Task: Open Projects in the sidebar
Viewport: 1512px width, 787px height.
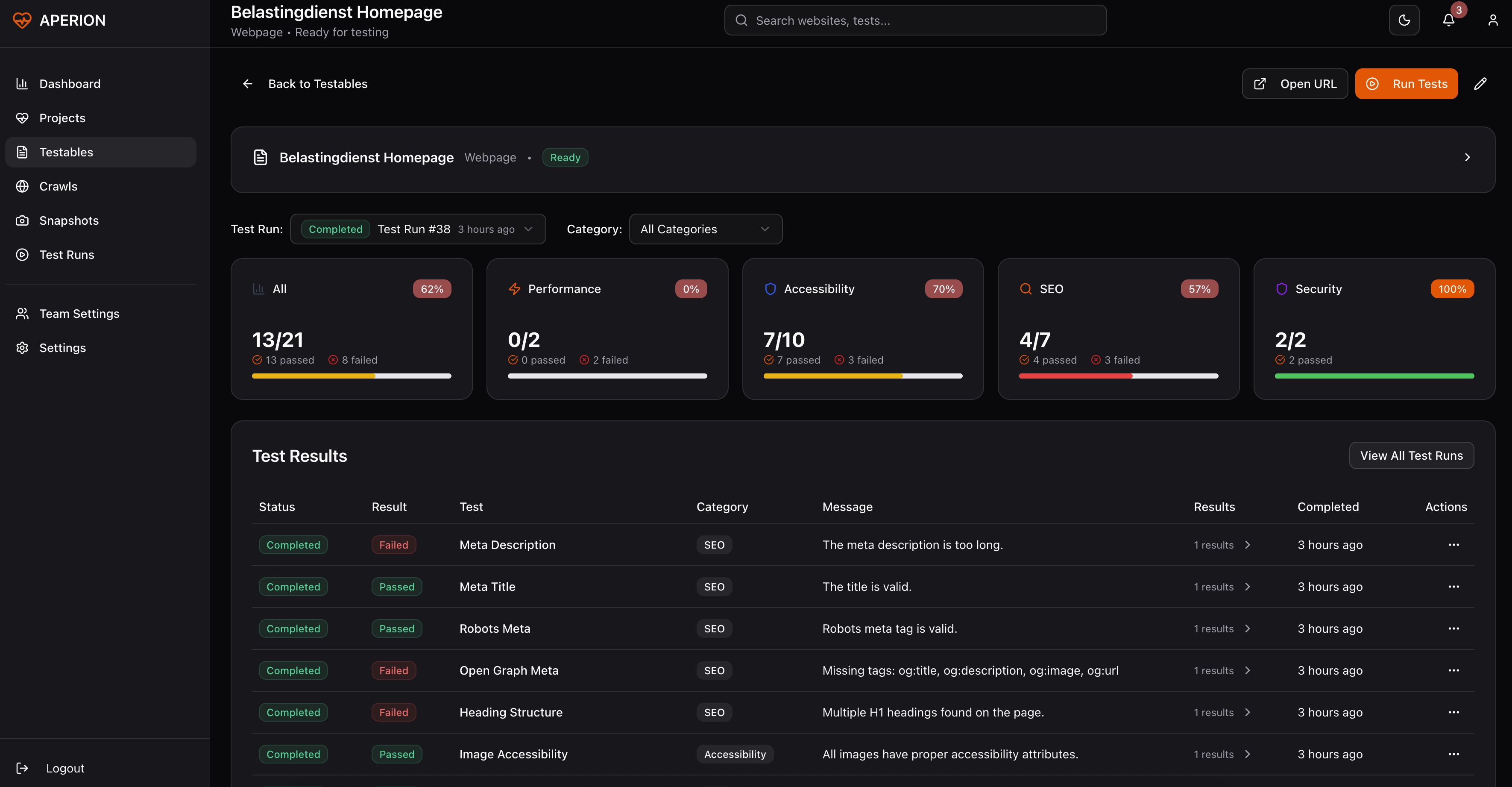Action: pyautogui.click(x=100, y=117)
